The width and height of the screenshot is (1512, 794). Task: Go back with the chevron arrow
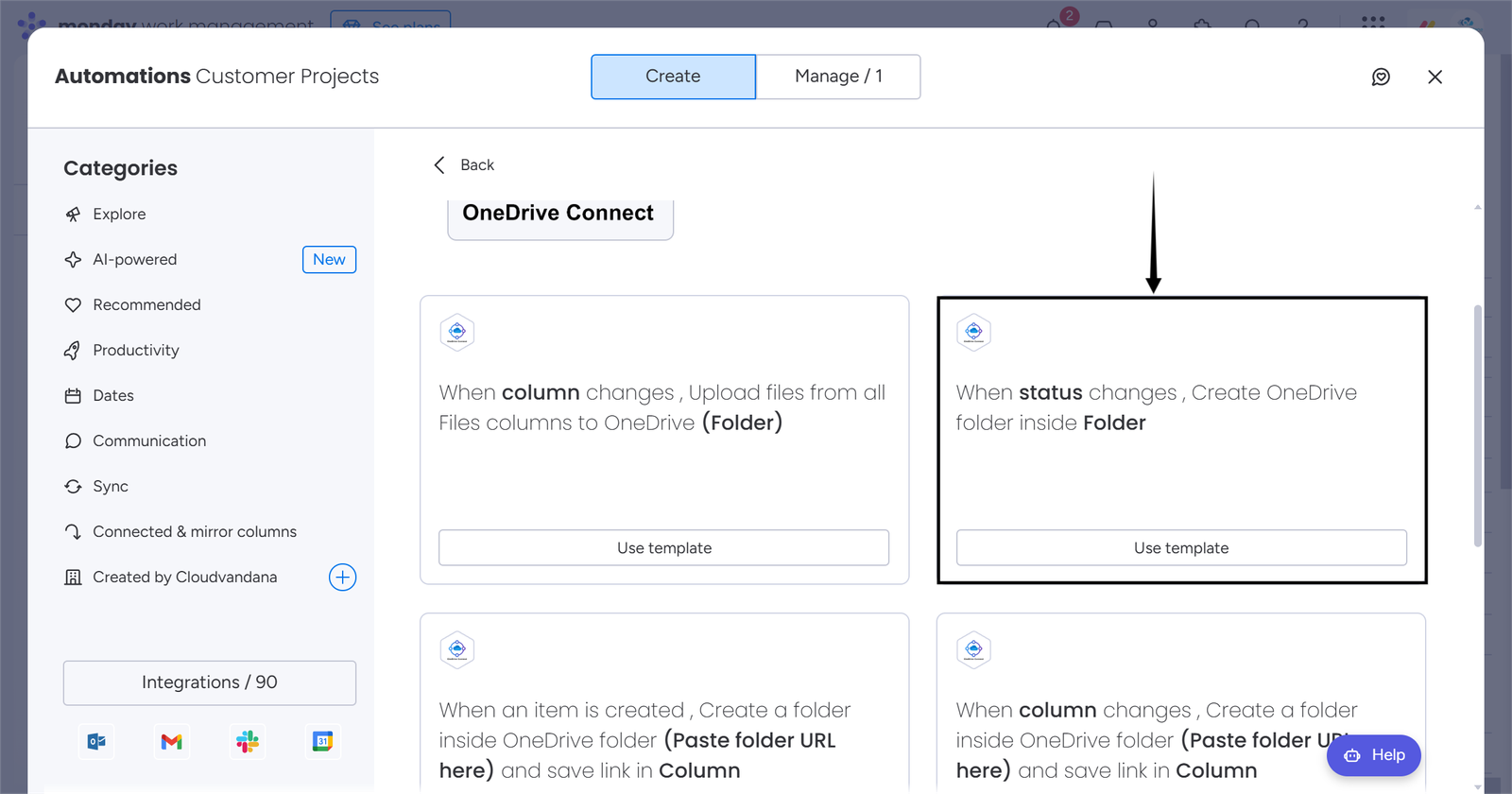[439, 165]
